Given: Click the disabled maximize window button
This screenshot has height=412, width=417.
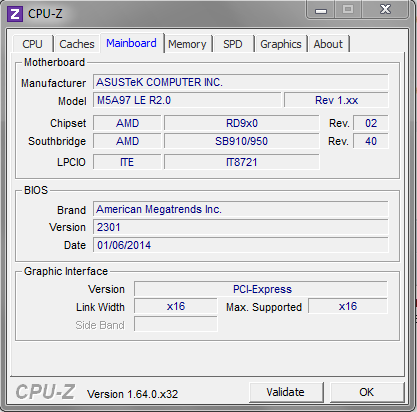Looking at the screenshot, I should click(348, 9).
